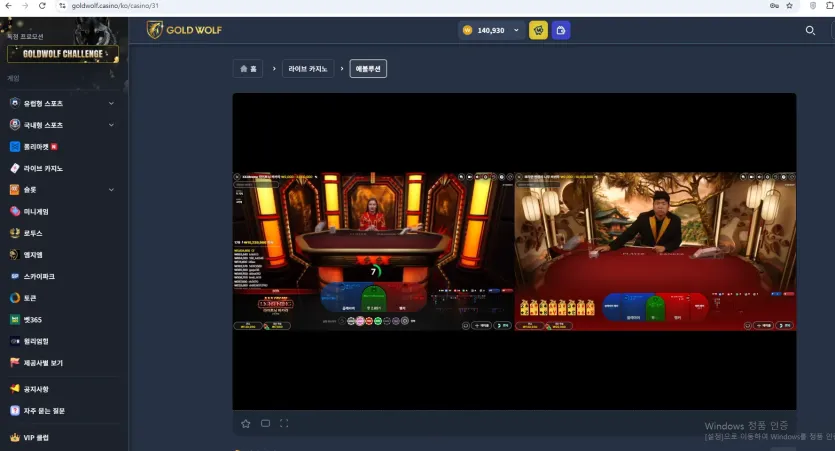Go to 홈 via breadcrumb button
This screenshot has width=835, height=451.
click(248, 69)
